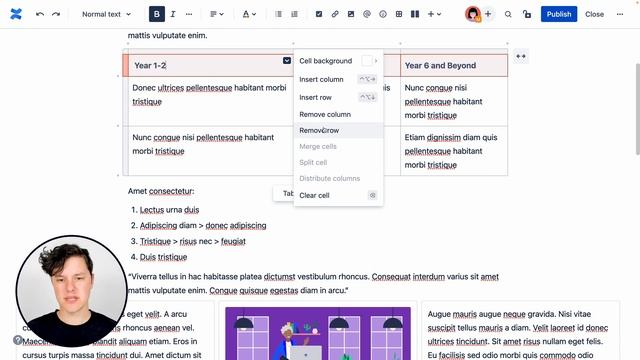Open Cell background submenu

pyautogui.click(x=338, y=61)
